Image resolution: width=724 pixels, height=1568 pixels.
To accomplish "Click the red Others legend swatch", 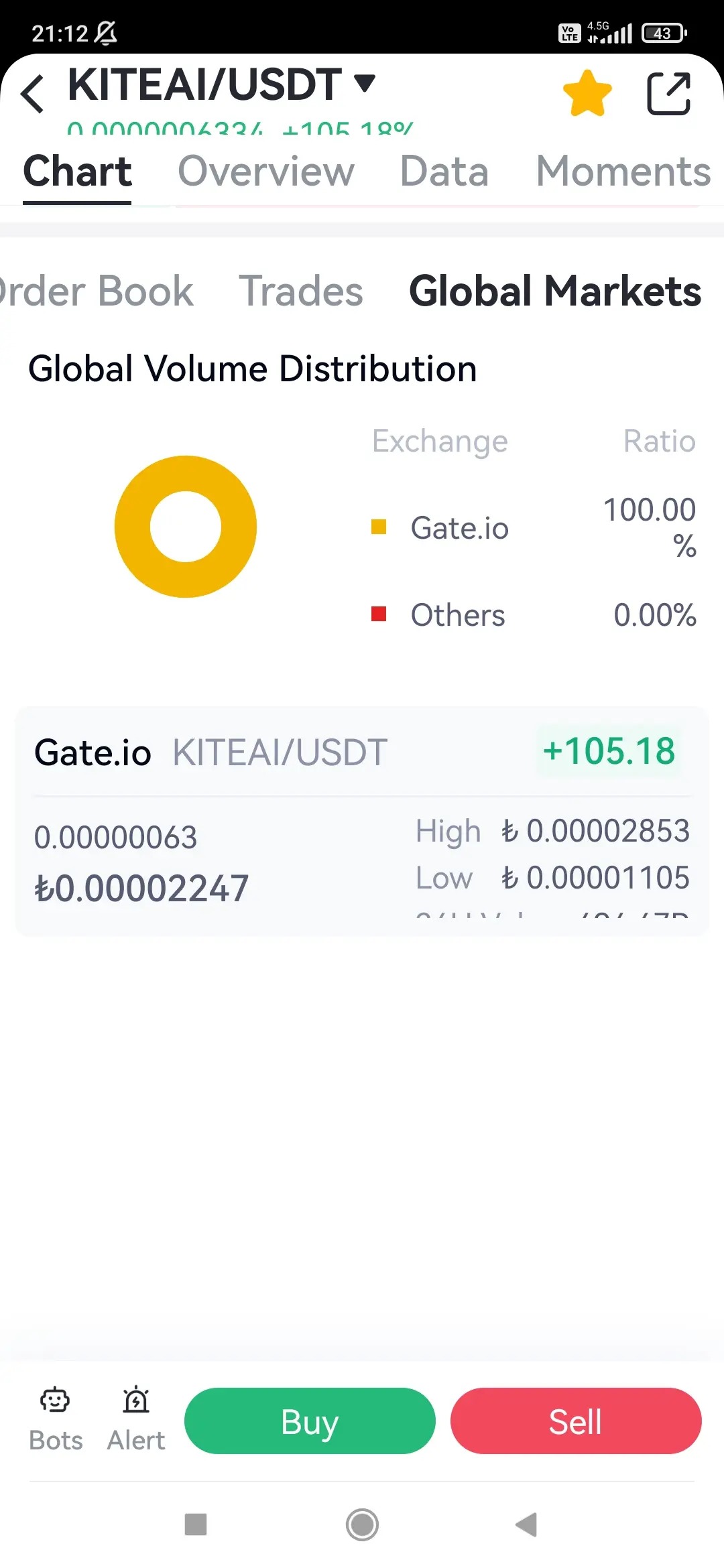I will 379,614.
